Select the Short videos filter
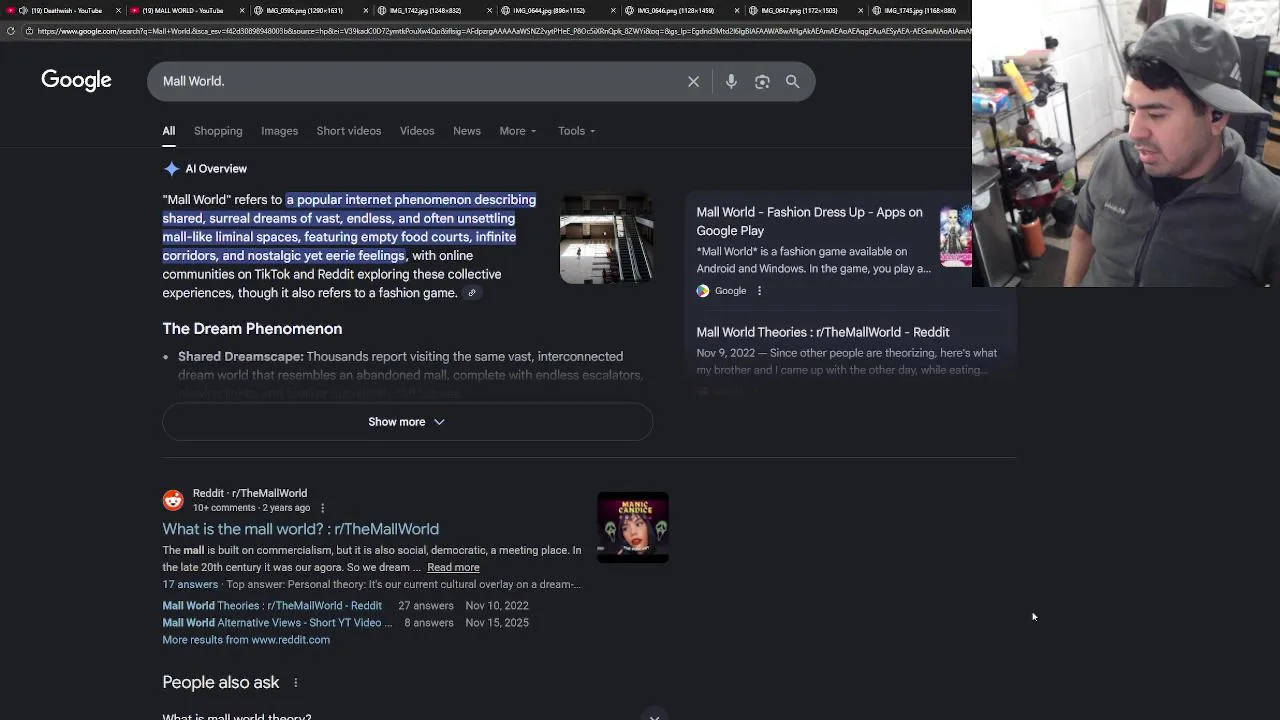This screenshot has width=1280, height=720. (x=348, y=131)
